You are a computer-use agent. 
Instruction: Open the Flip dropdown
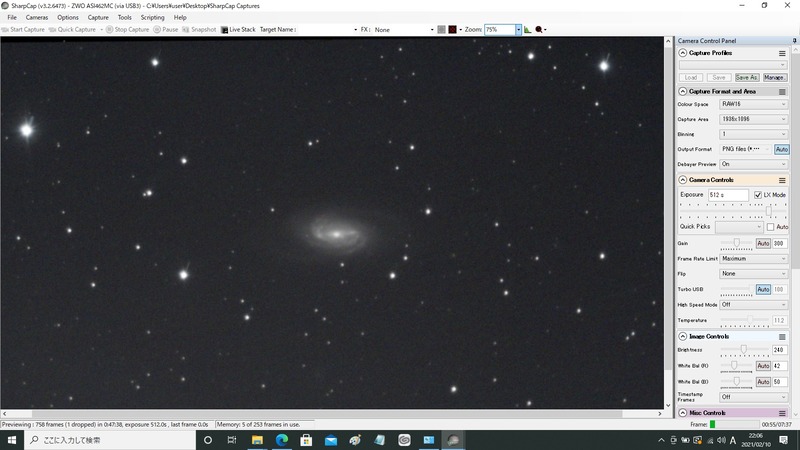tap(754, 274)
